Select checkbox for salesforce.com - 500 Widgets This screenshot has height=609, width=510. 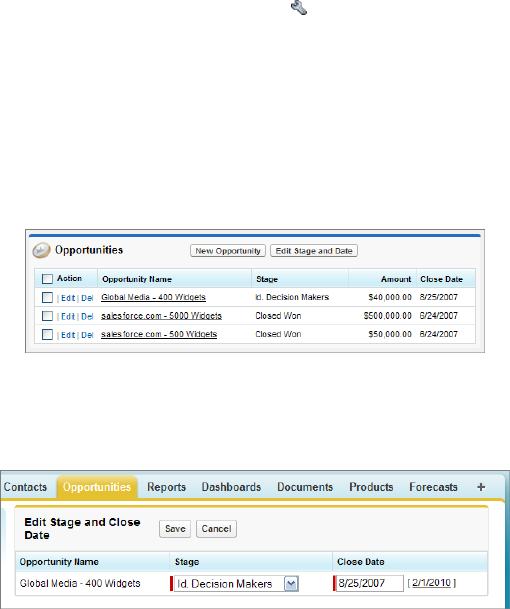coord(47,334)
